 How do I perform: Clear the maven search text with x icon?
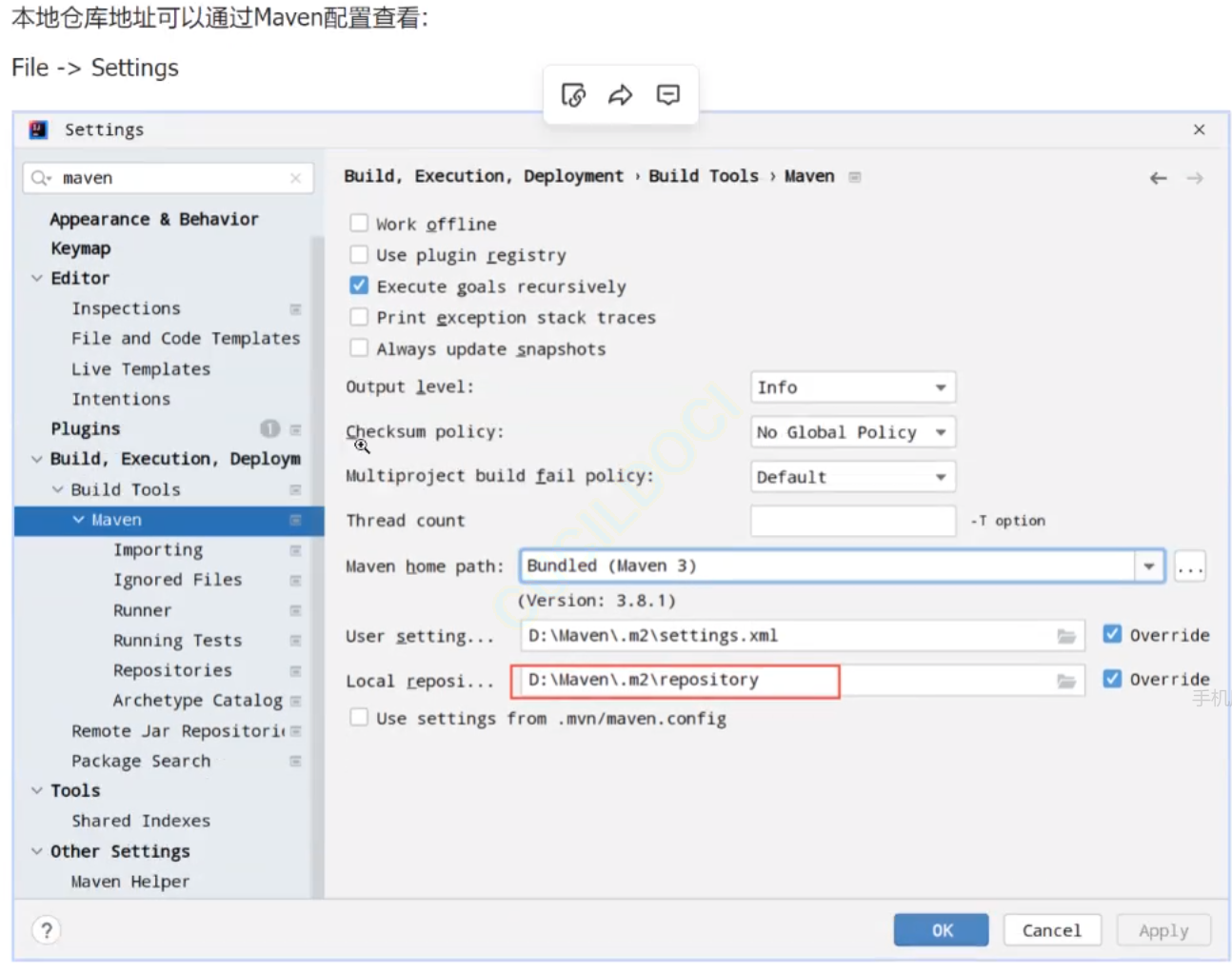click(x=295, y=178)
